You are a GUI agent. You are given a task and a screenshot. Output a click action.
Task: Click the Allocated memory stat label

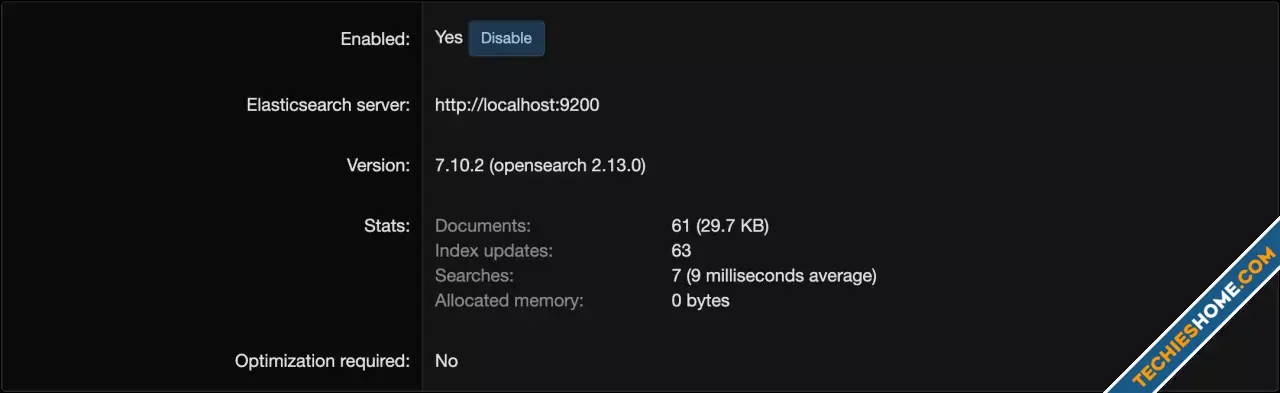click(509, 300)
